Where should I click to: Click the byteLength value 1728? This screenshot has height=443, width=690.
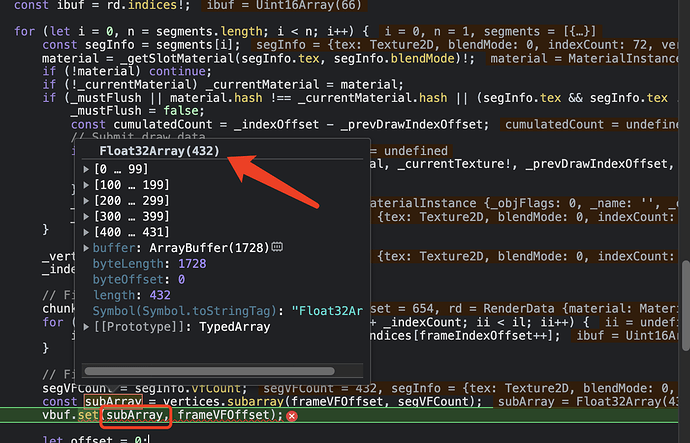click(x=192, y=264)
